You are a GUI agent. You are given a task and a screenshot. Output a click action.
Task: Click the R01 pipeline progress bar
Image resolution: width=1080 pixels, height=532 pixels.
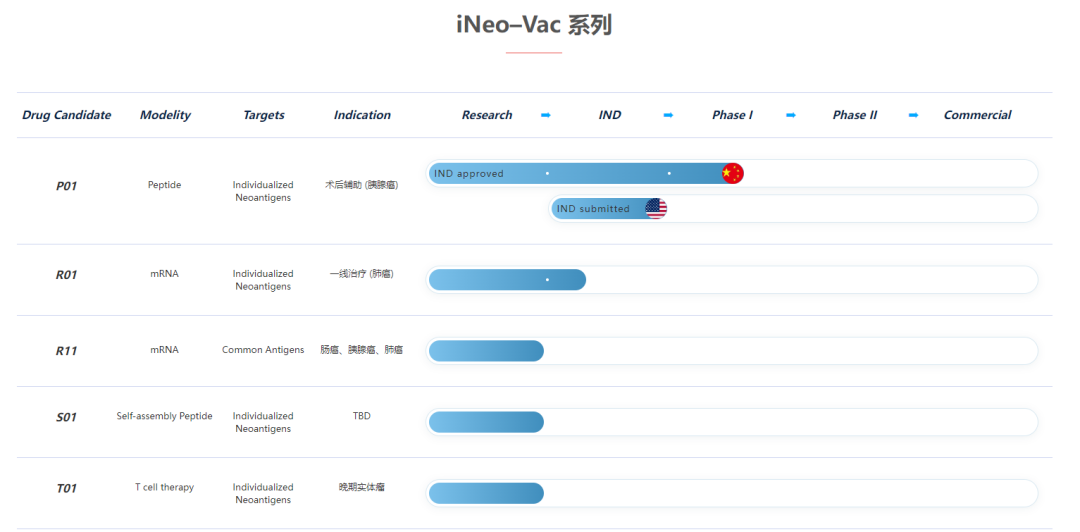click(507, 280)
